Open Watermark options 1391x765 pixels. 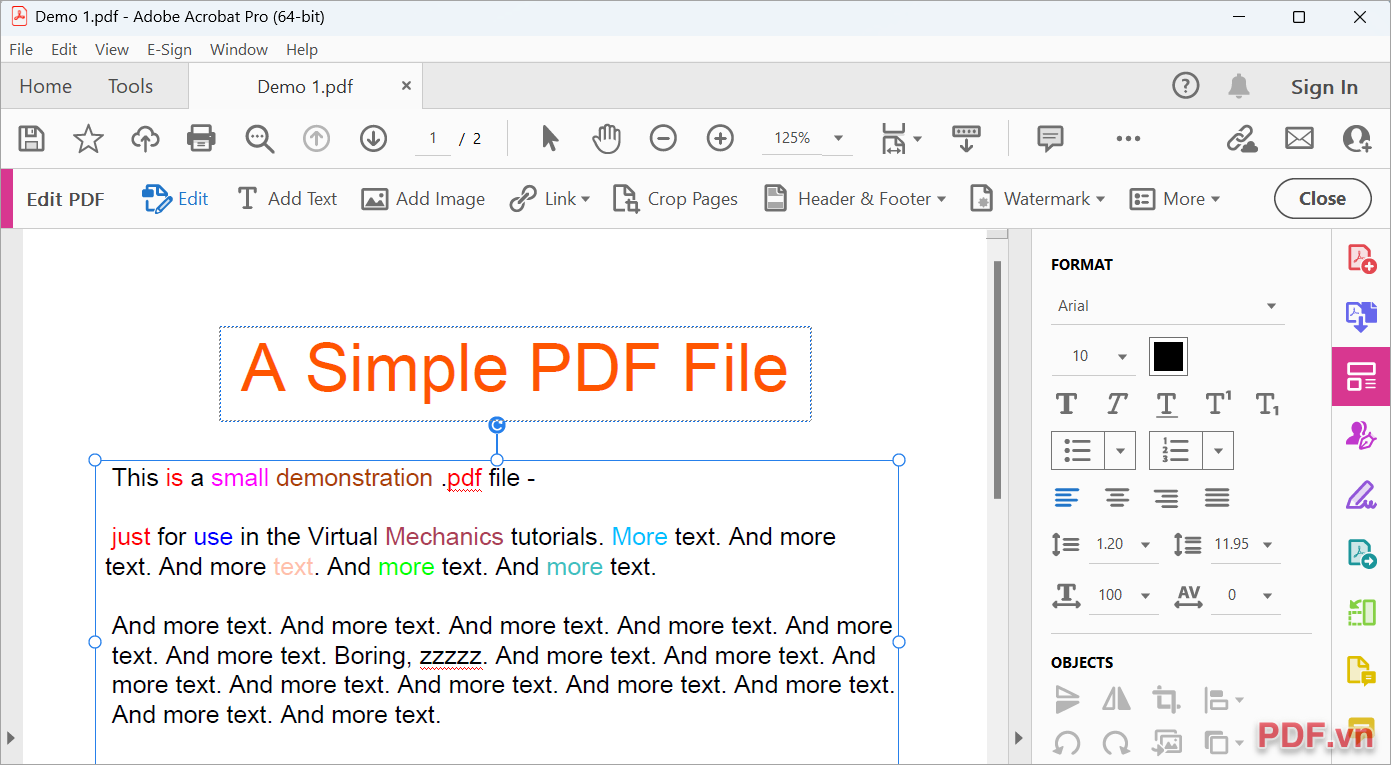(x=1037, y=199)
